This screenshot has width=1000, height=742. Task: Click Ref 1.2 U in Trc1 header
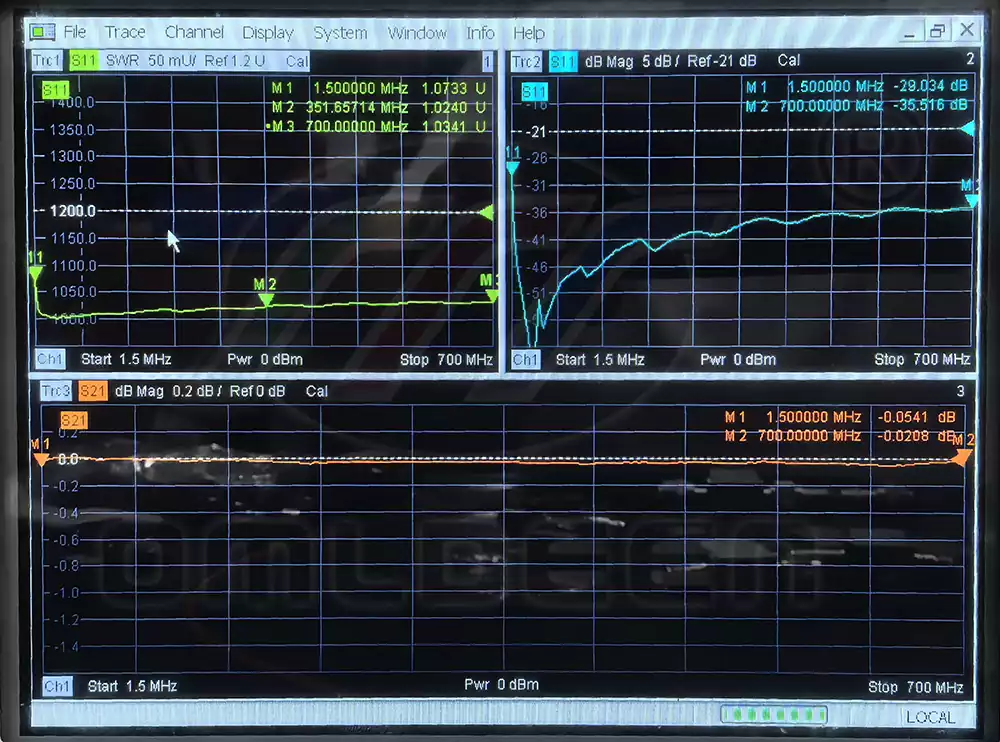click(x=234, y=61)
